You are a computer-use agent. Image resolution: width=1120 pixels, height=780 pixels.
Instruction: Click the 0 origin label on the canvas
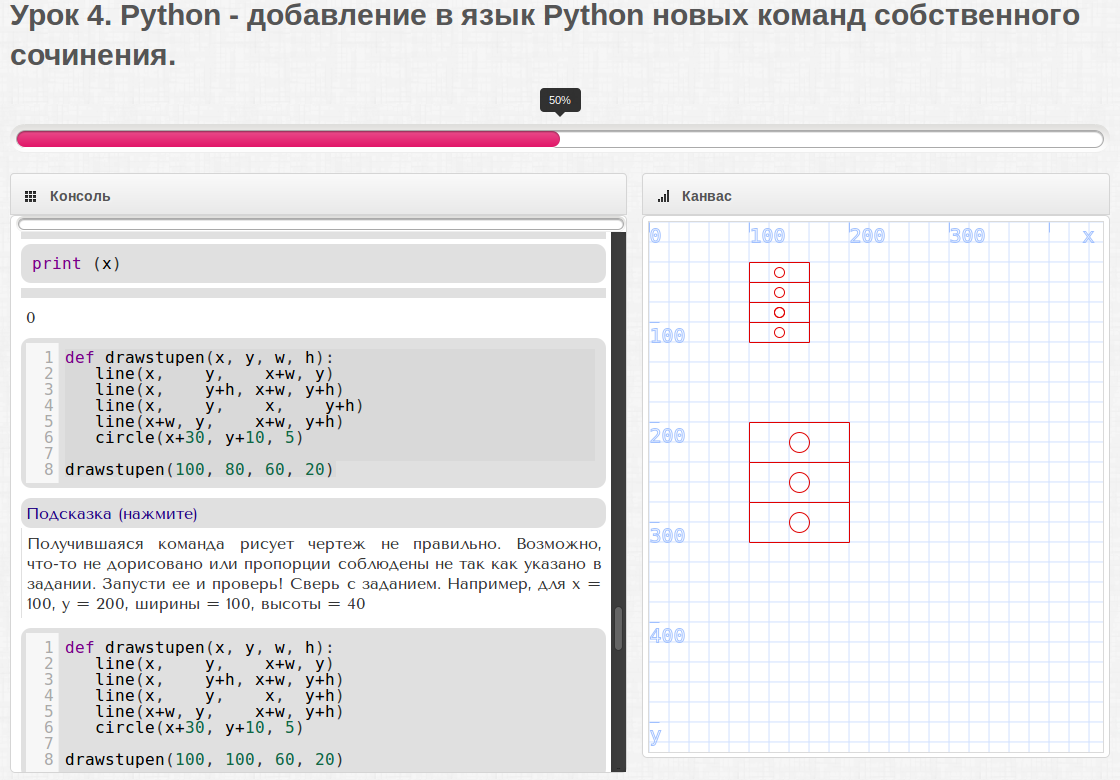coord(655,236)
